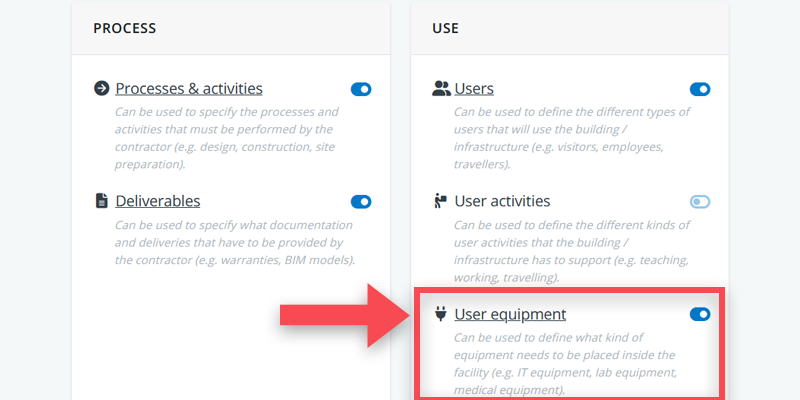Screen dimensions: 800x400
Task: Click the plug icon beside User equipment
Action: [440, 314]
